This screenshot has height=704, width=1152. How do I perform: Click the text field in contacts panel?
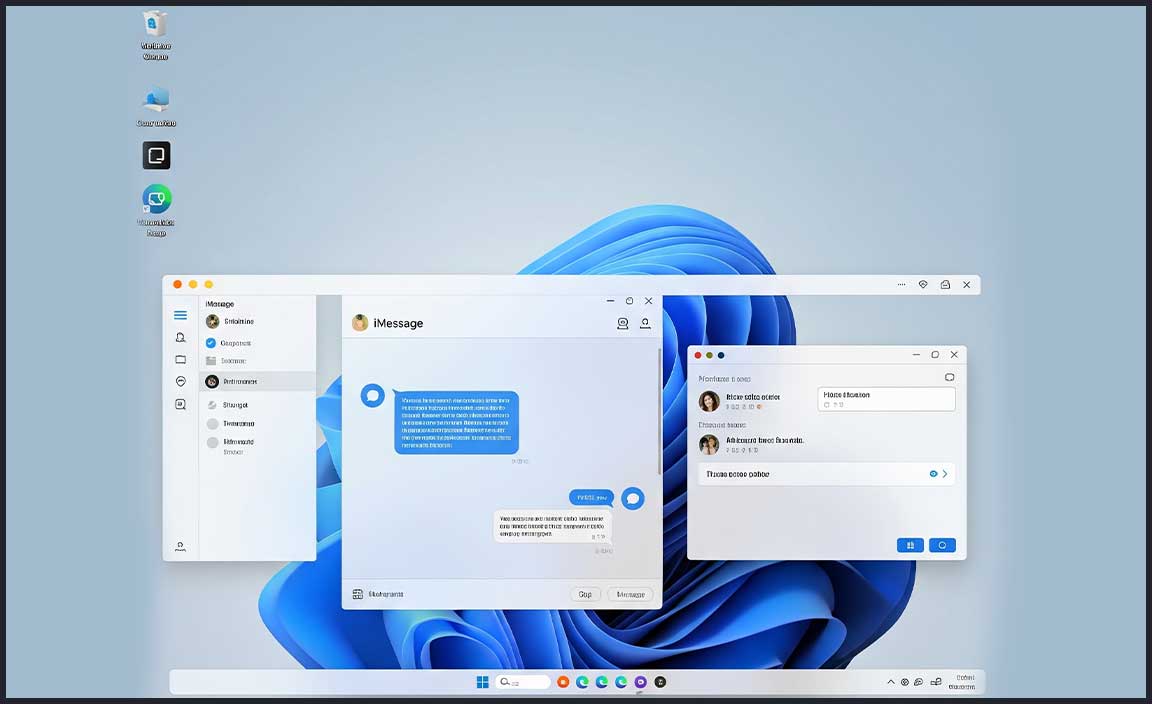pos(886,399)
